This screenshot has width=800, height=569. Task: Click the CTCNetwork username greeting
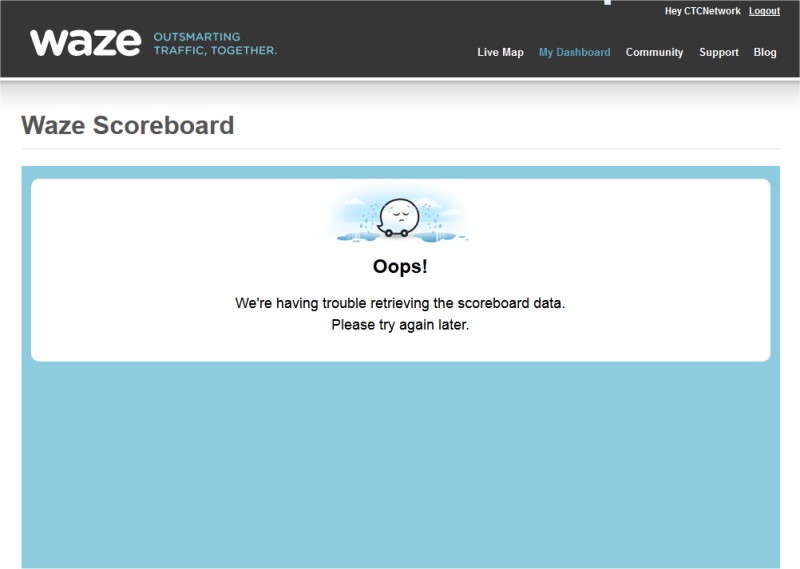(702, 11)
